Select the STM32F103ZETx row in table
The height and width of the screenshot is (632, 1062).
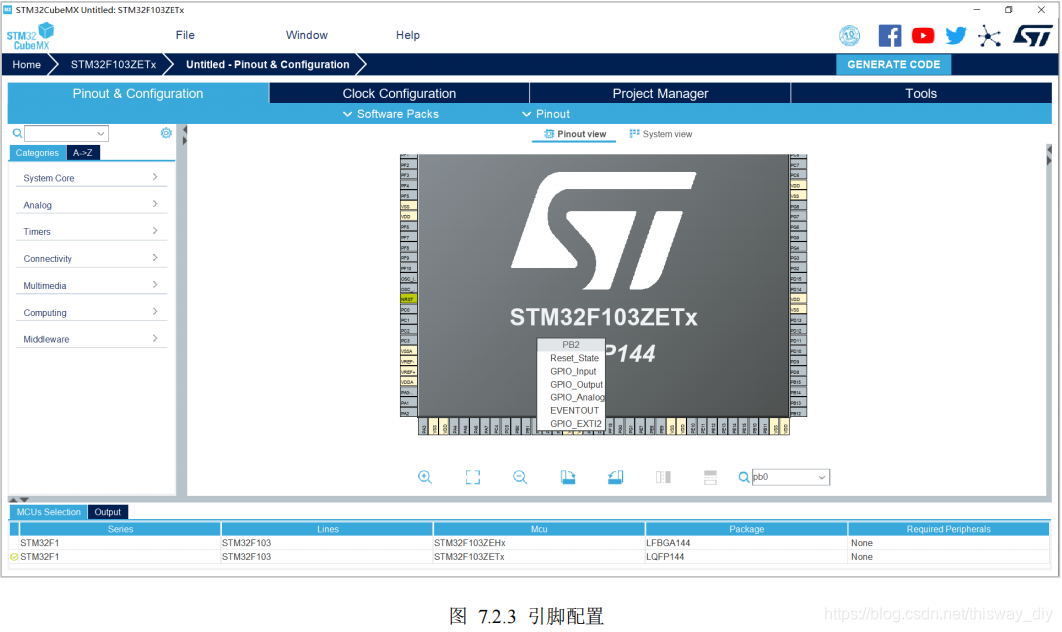[530, 557]
